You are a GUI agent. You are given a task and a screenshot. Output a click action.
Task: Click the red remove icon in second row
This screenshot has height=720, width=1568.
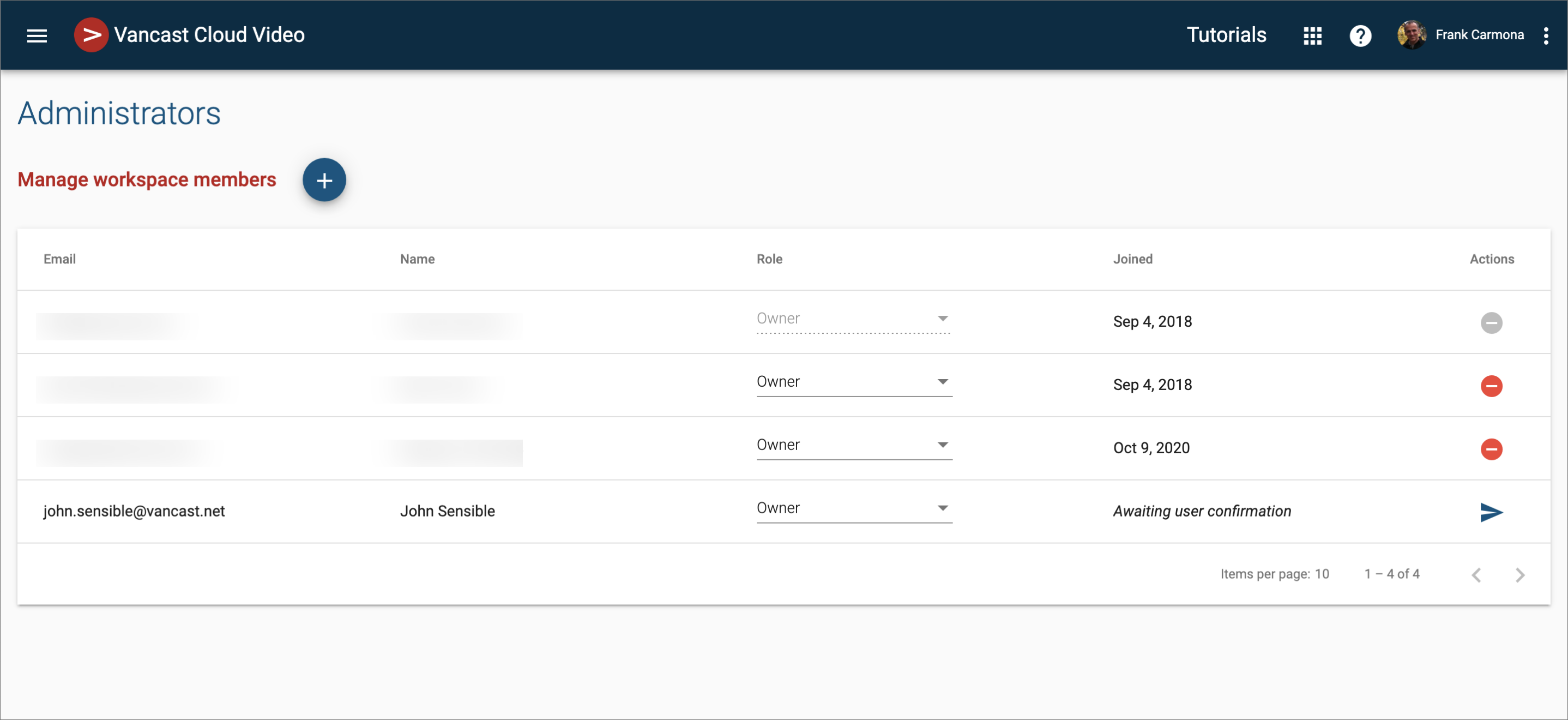point(1491,386)
